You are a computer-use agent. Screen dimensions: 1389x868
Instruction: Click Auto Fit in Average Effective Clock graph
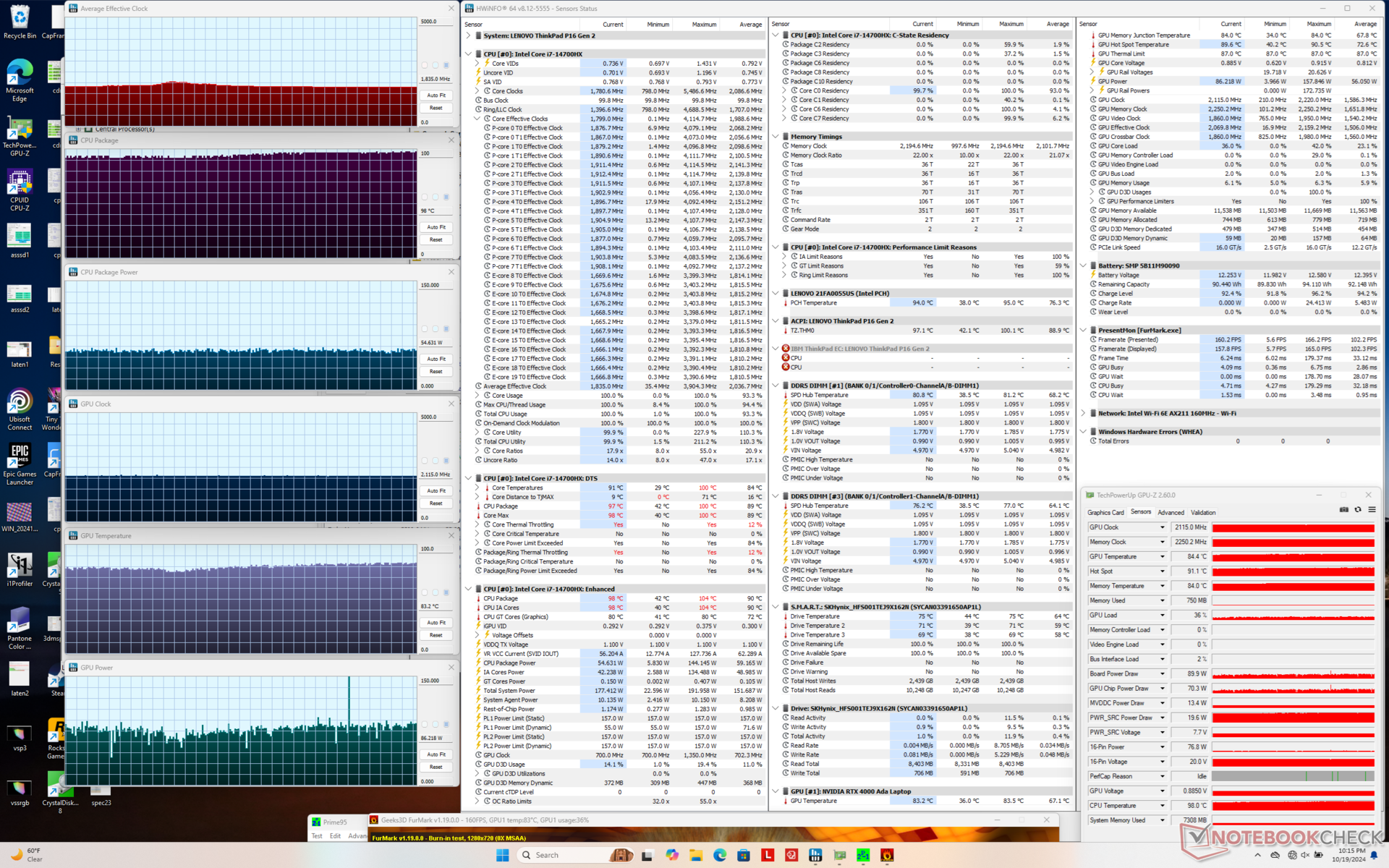(436, 95)
